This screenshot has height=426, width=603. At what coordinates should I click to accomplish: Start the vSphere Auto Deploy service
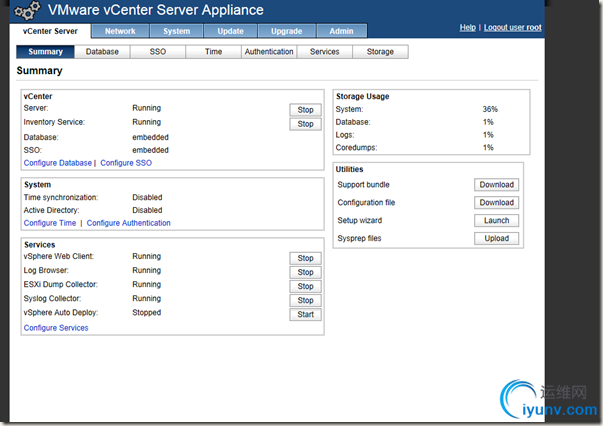pyautogui.click(x=305, y=314)
